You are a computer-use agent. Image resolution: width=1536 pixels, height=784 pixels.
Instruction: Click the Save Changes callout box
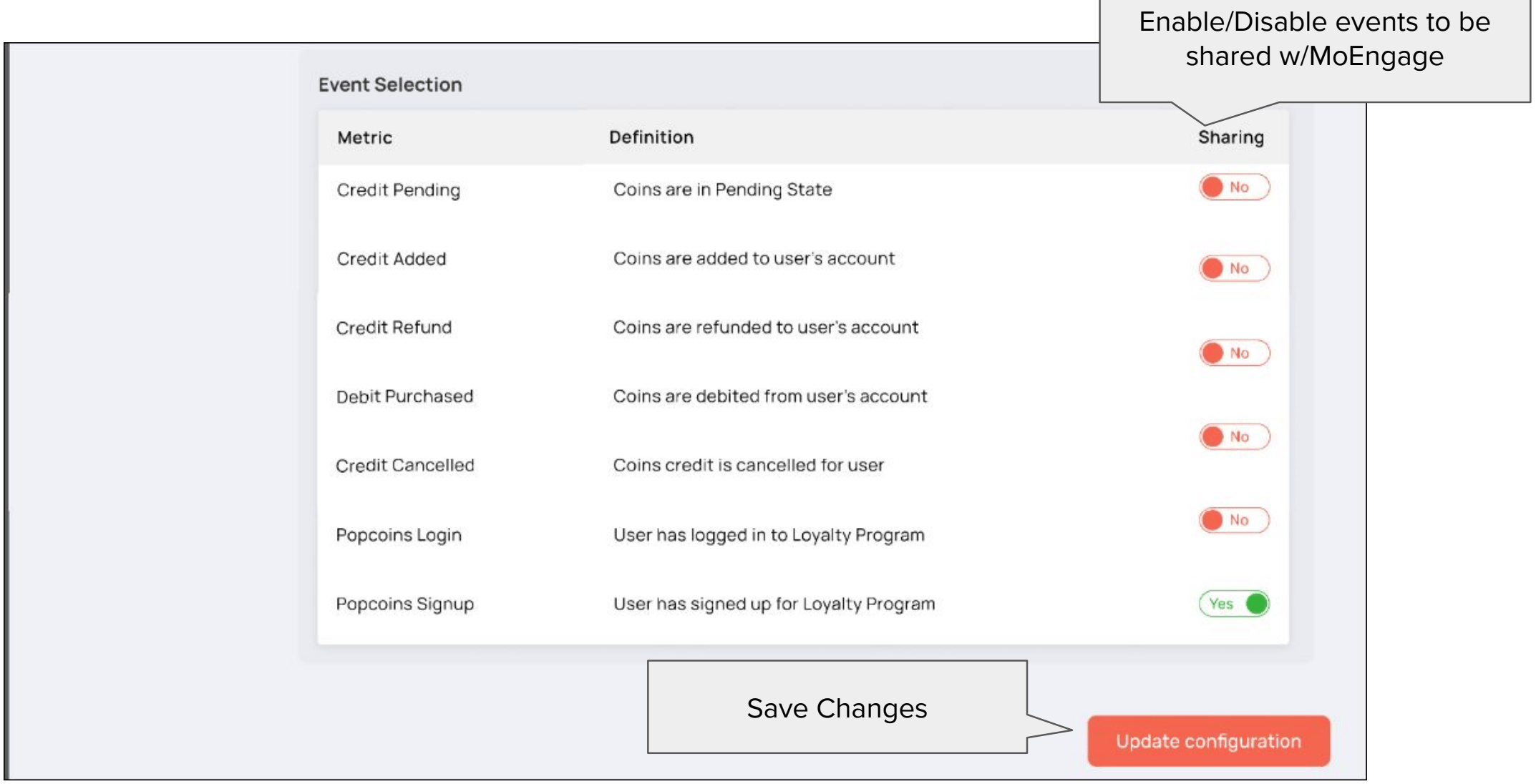[x=837, y=707]
